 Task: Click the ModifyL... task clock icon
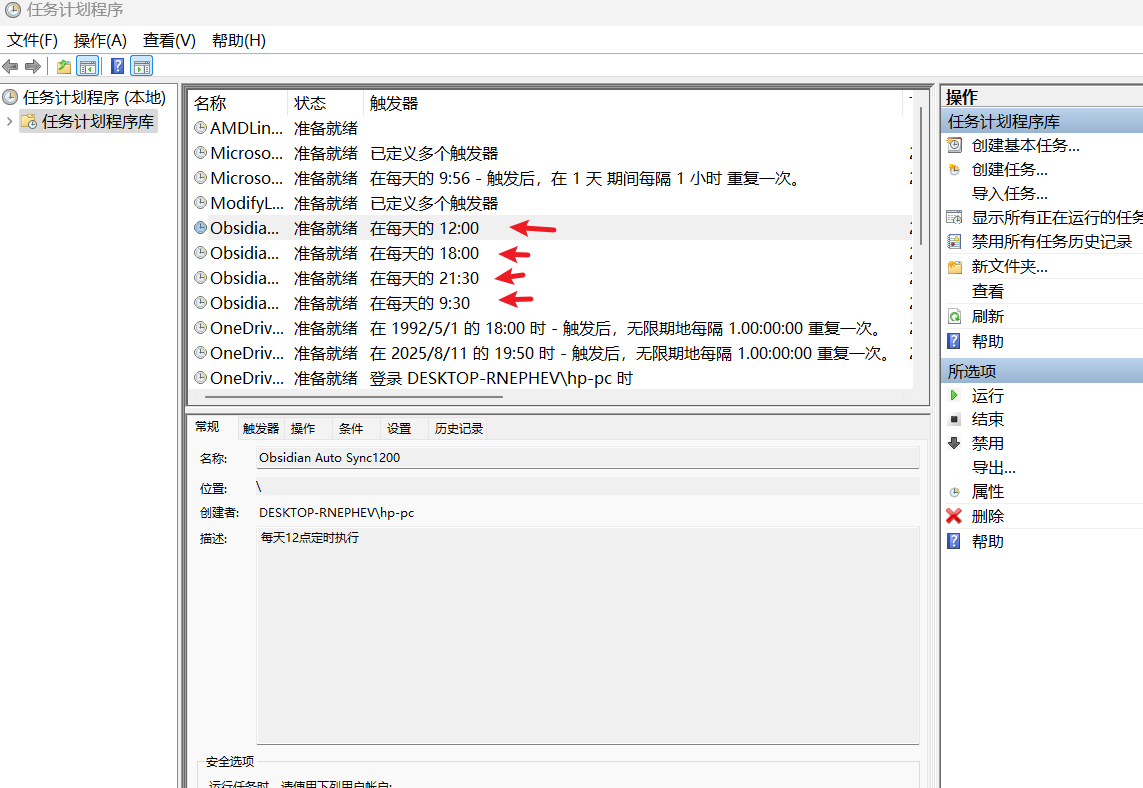click(x=200, y=203)
